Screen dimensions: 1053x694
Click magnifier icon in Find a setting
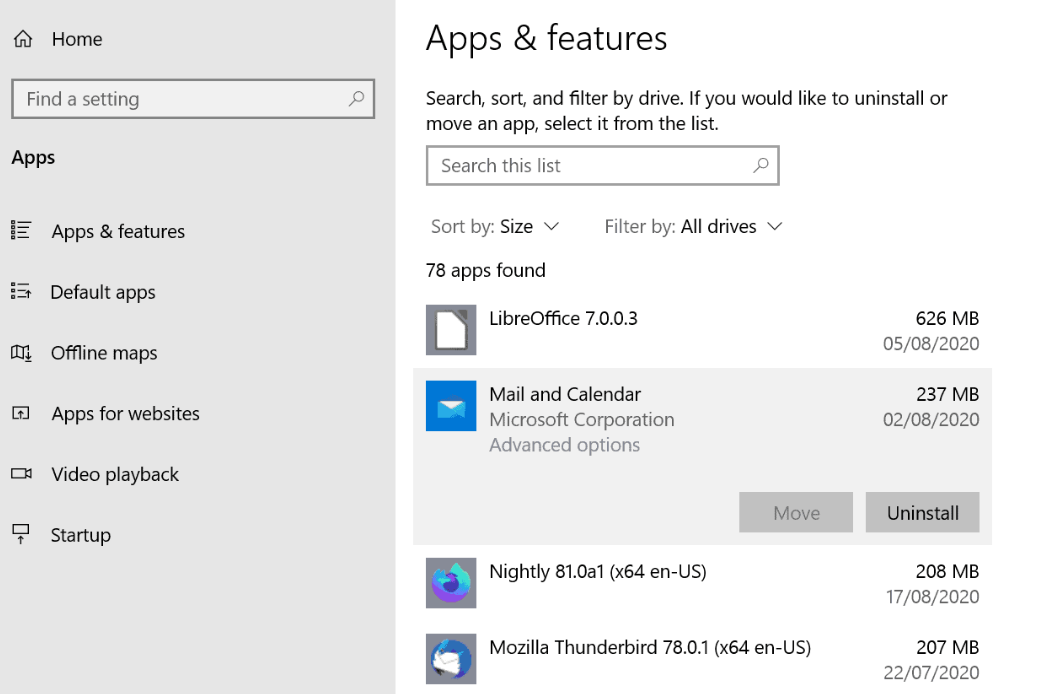pyautogui.click(x=356, y=99)
